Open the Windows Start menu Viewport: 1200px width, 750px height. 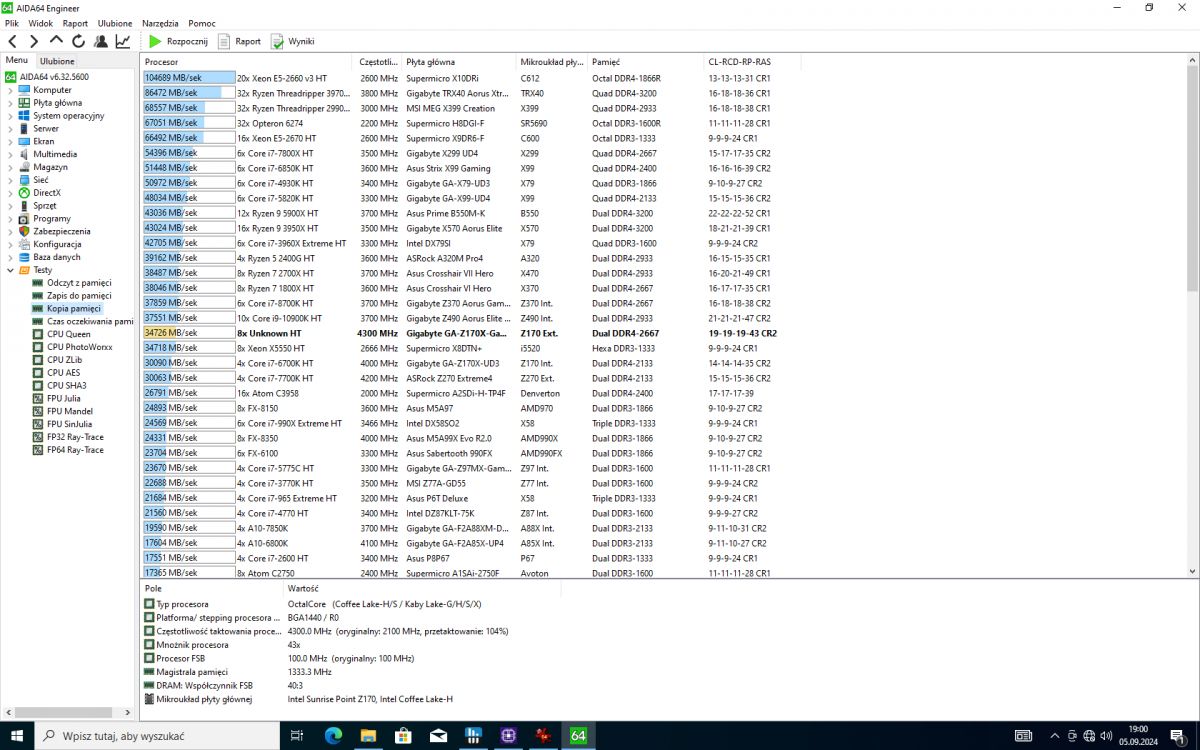tap(17, 735)
